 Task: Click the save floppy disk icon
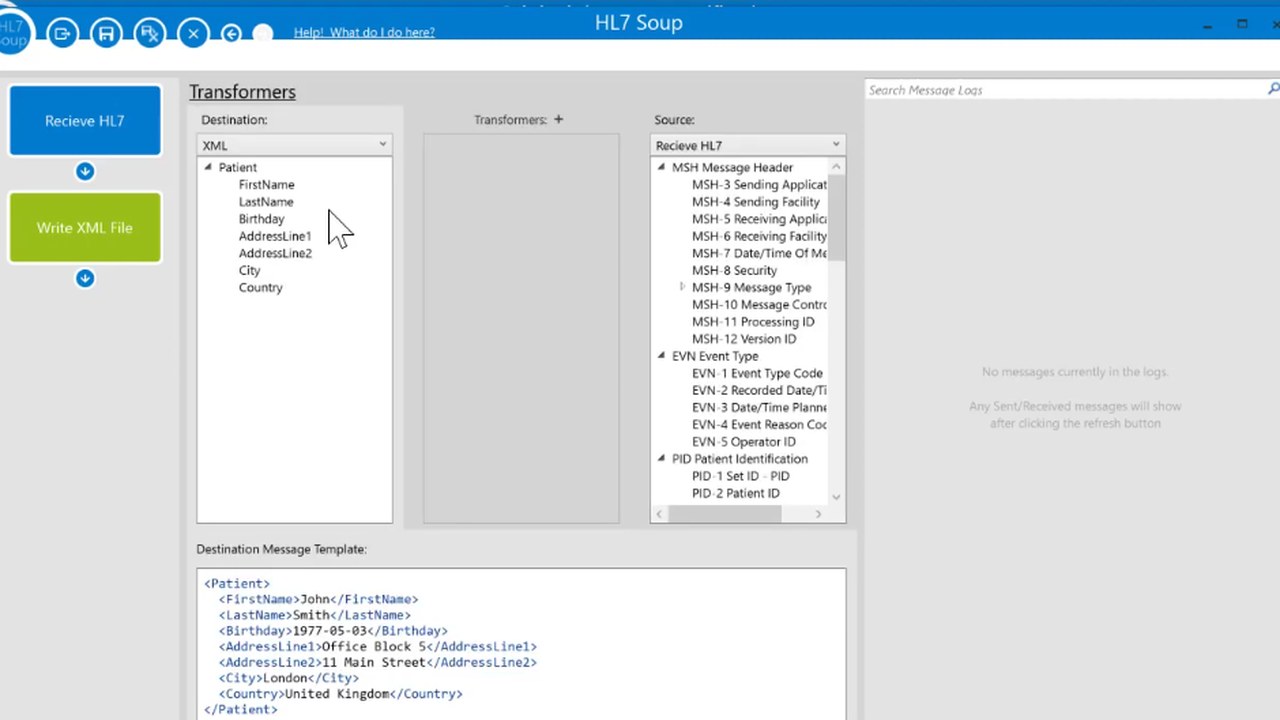tap(106, 33)
